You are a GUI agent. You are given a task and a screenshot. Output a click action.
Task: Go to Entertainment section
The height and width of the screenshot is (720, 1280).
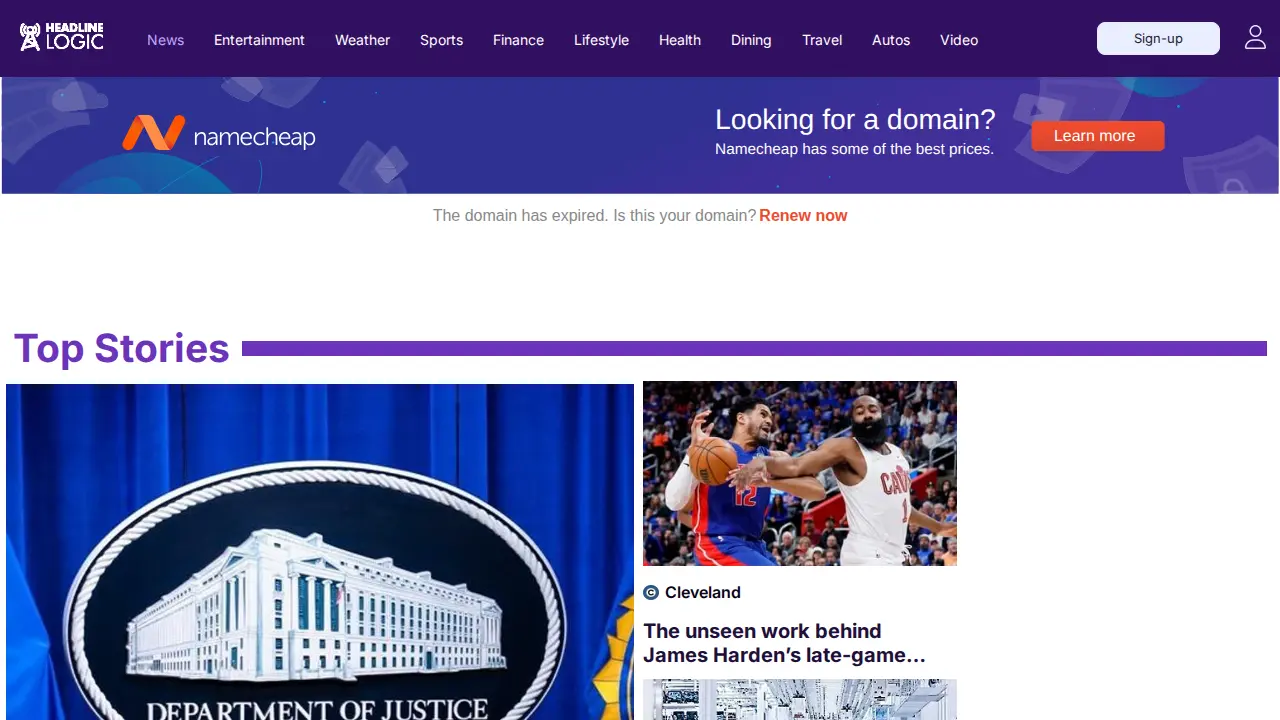point(259,40)
